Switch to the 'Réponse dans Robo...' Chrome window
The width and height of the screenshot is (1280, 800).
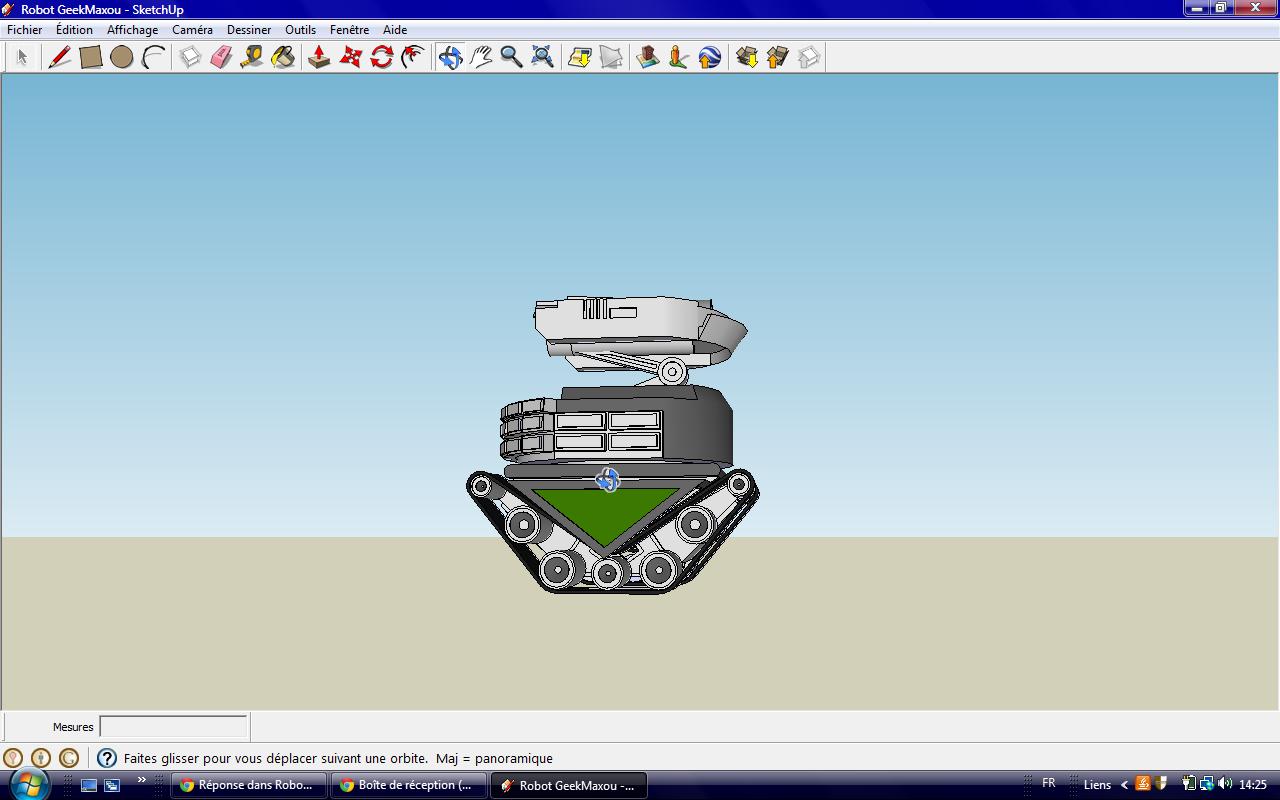(x=249, y=785)
